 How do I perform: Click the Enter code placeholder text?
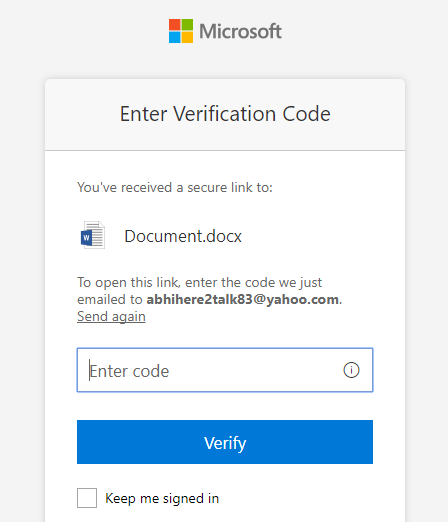[x=129, y=371]
